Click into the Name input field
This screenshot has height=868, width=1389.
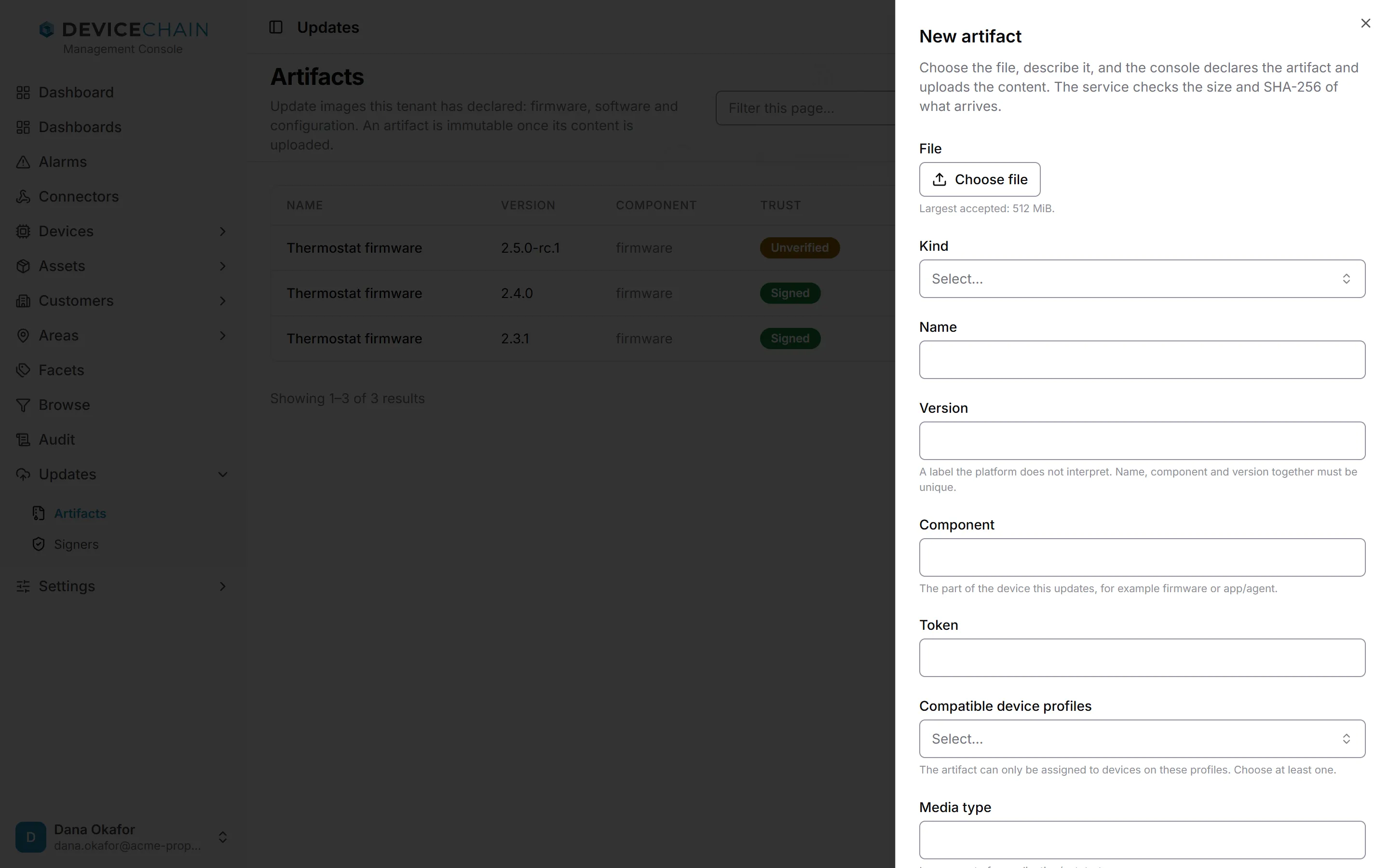tap(1142, 360)
